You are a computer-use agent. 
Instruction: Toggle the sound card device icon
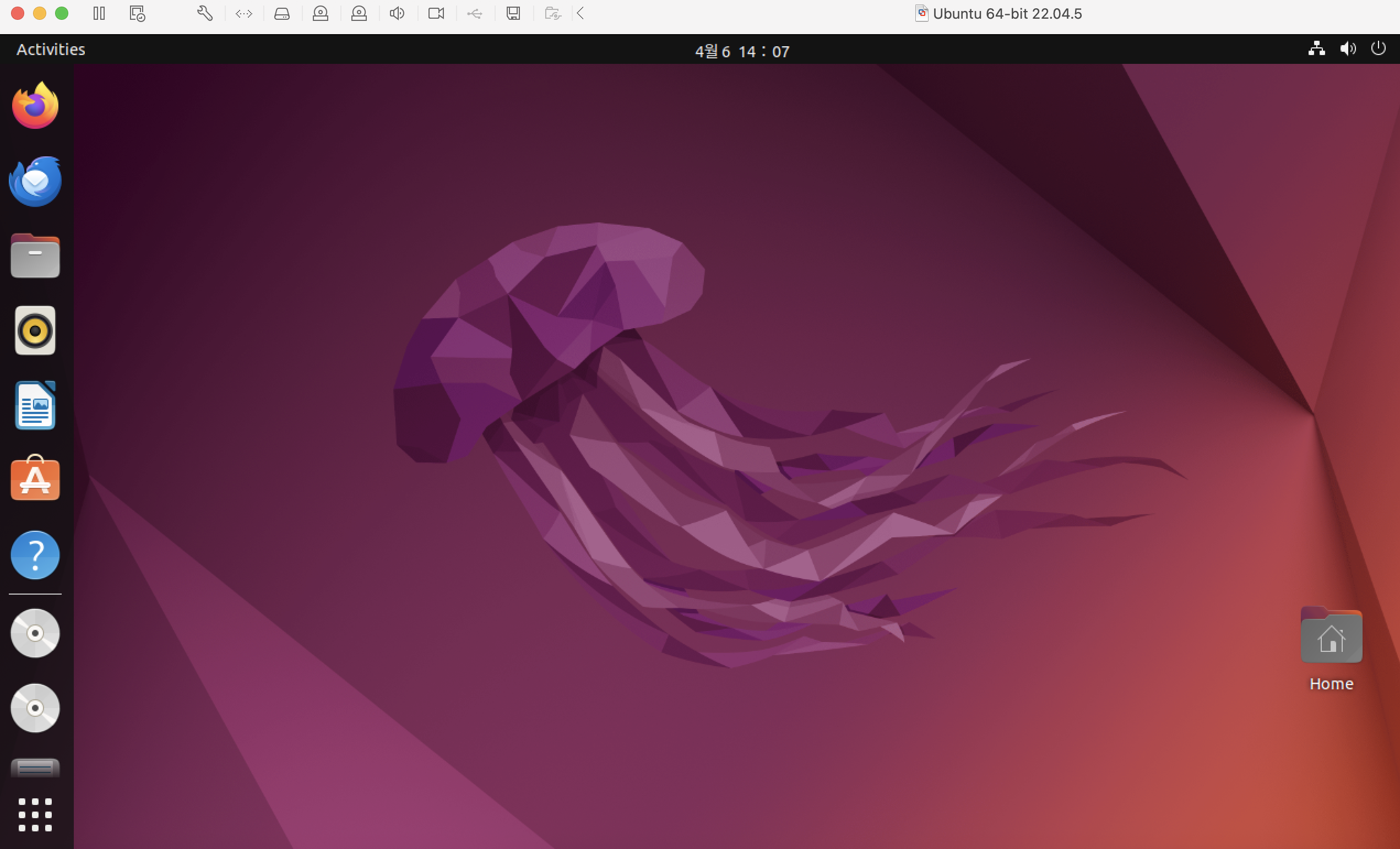(x=397, y=14)
